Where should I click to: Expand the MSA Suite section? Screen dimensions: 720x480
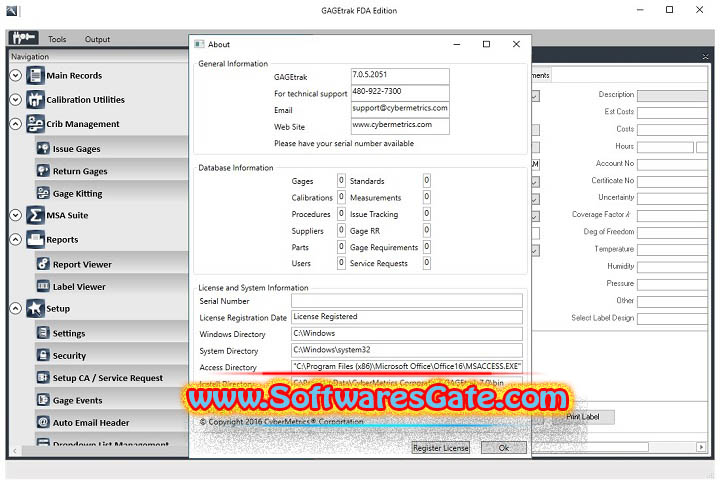click(16, 215)
